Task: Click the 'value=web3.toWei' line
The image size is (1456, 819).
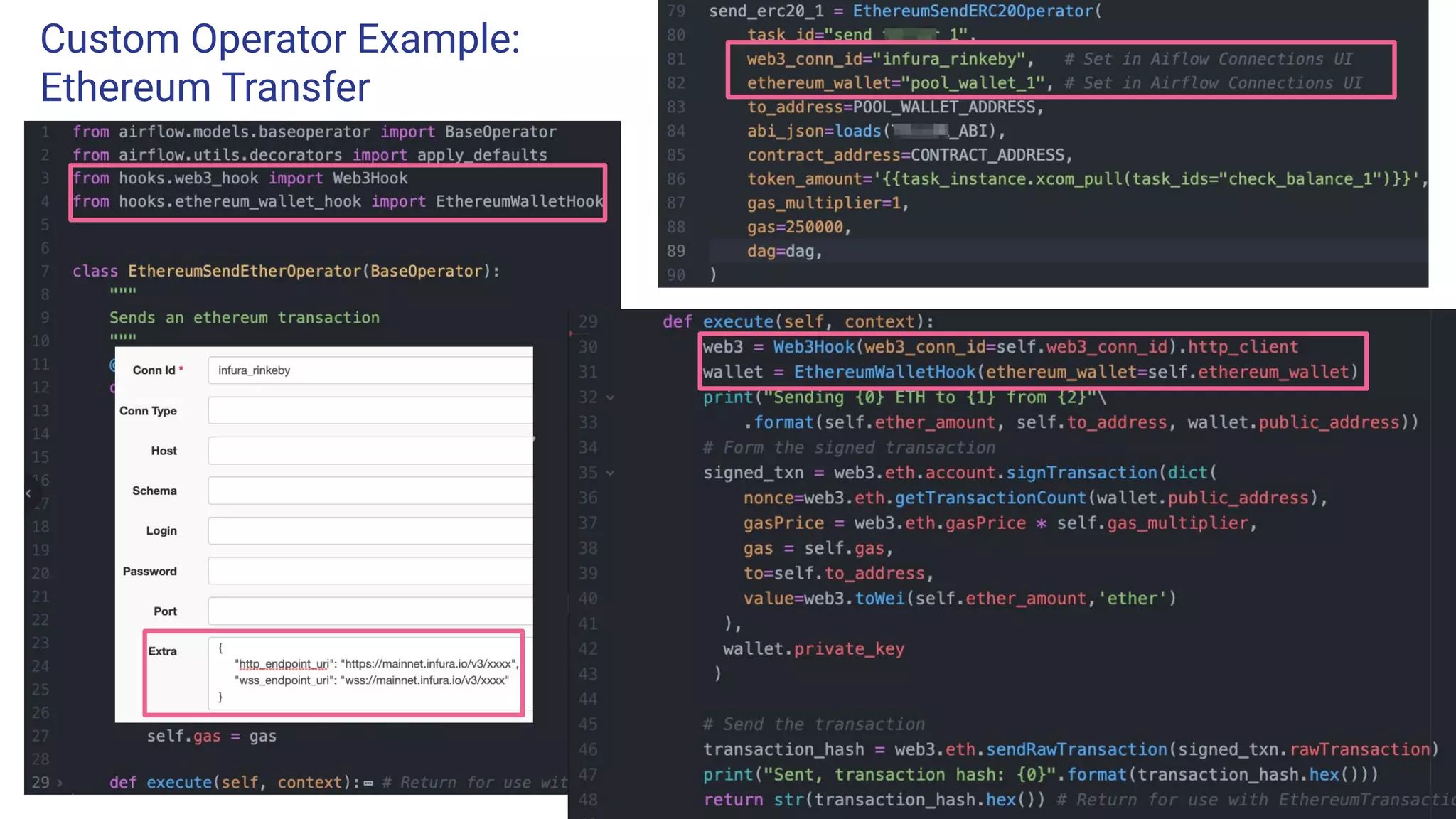Action: point(960,599)
